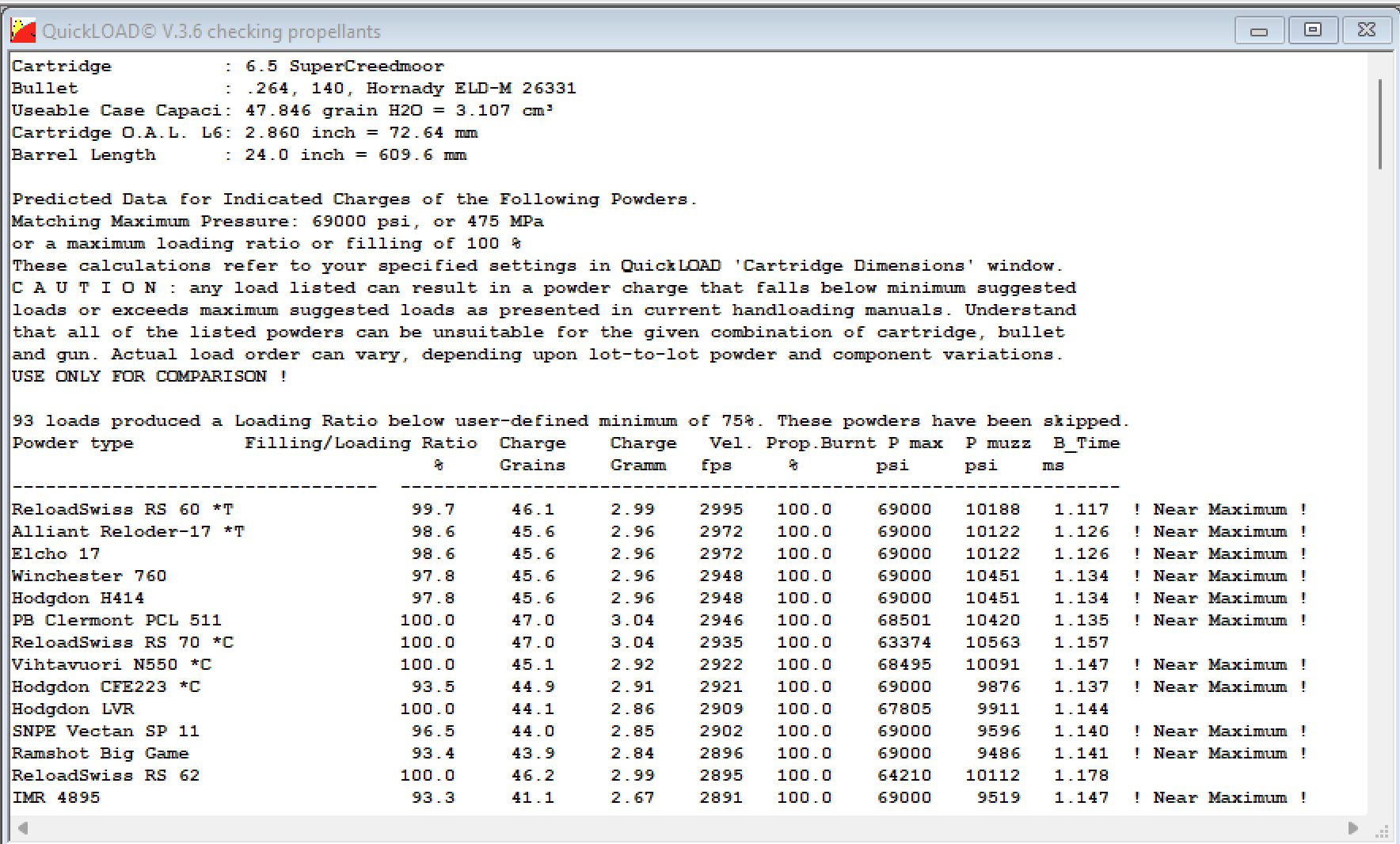Viewport: 1400px width, 844px height.
Task: Click the Filling/Loading Ratio column header
Action: (360, 443)
